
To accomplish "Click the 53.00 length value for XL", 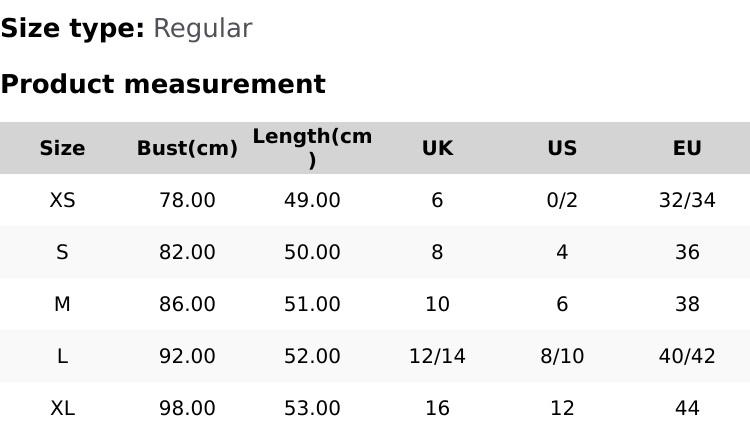I will click(312, 408).
